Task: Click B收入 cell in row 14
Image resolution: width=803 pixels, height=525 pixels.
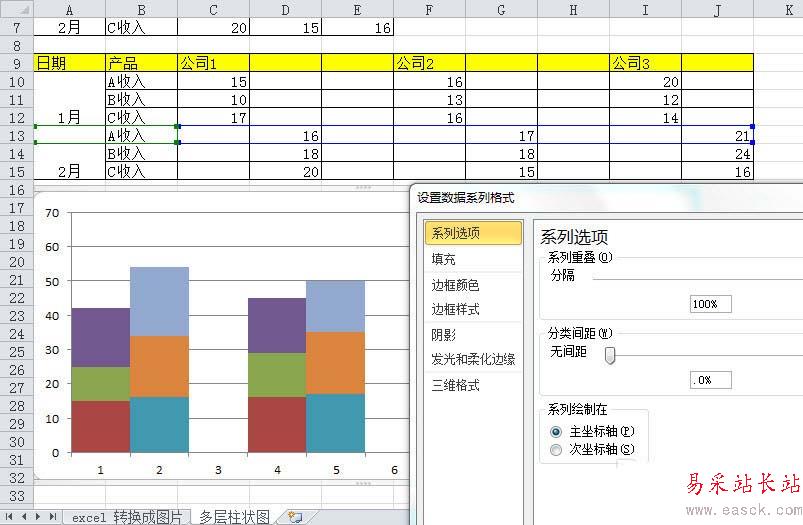Action: [x=141, y=153]
